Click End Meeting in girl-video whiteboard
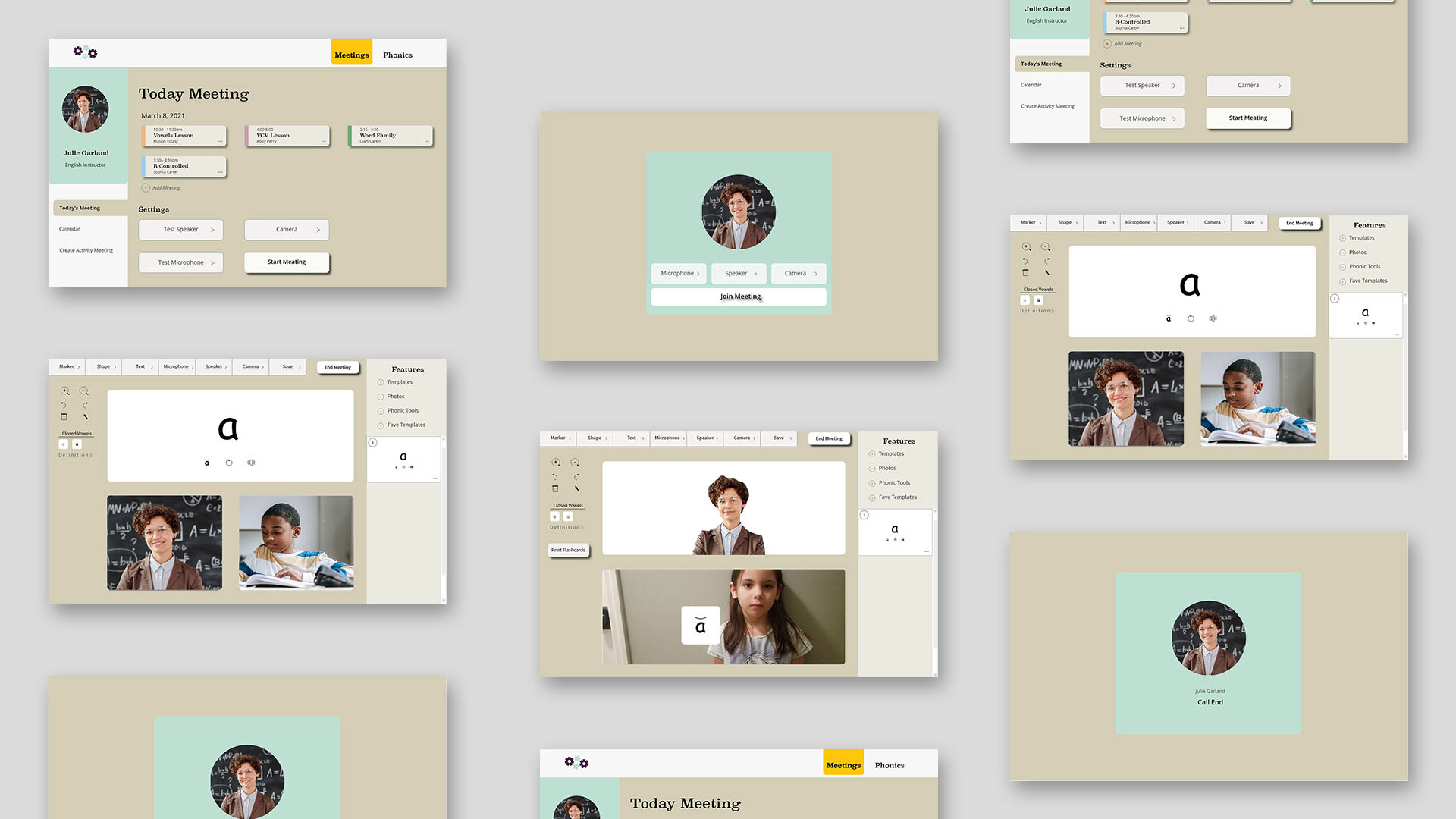The image size is (1456, 819). click(829, 439)
